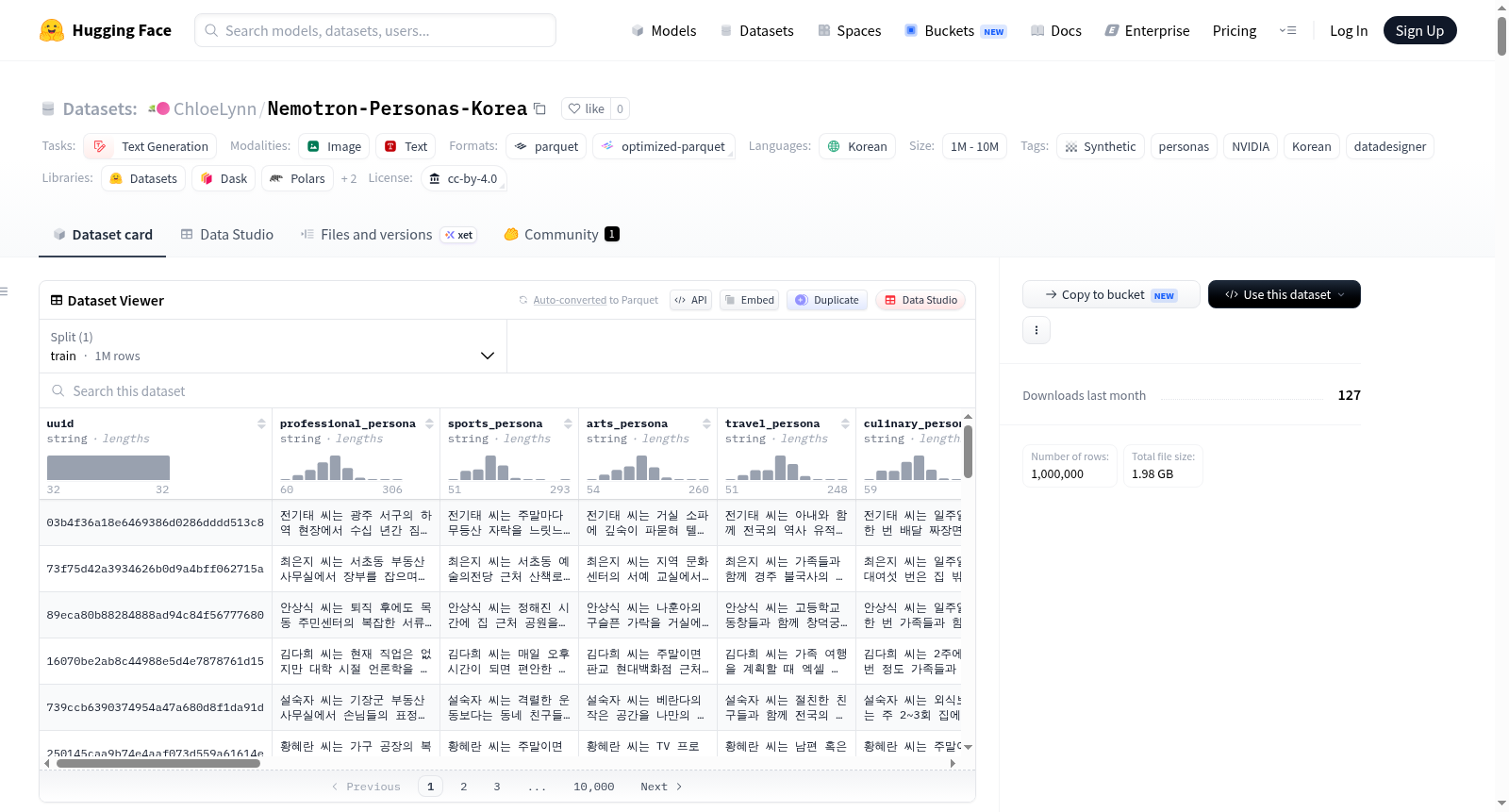Filter by Korean language tag

coord(857,146)
